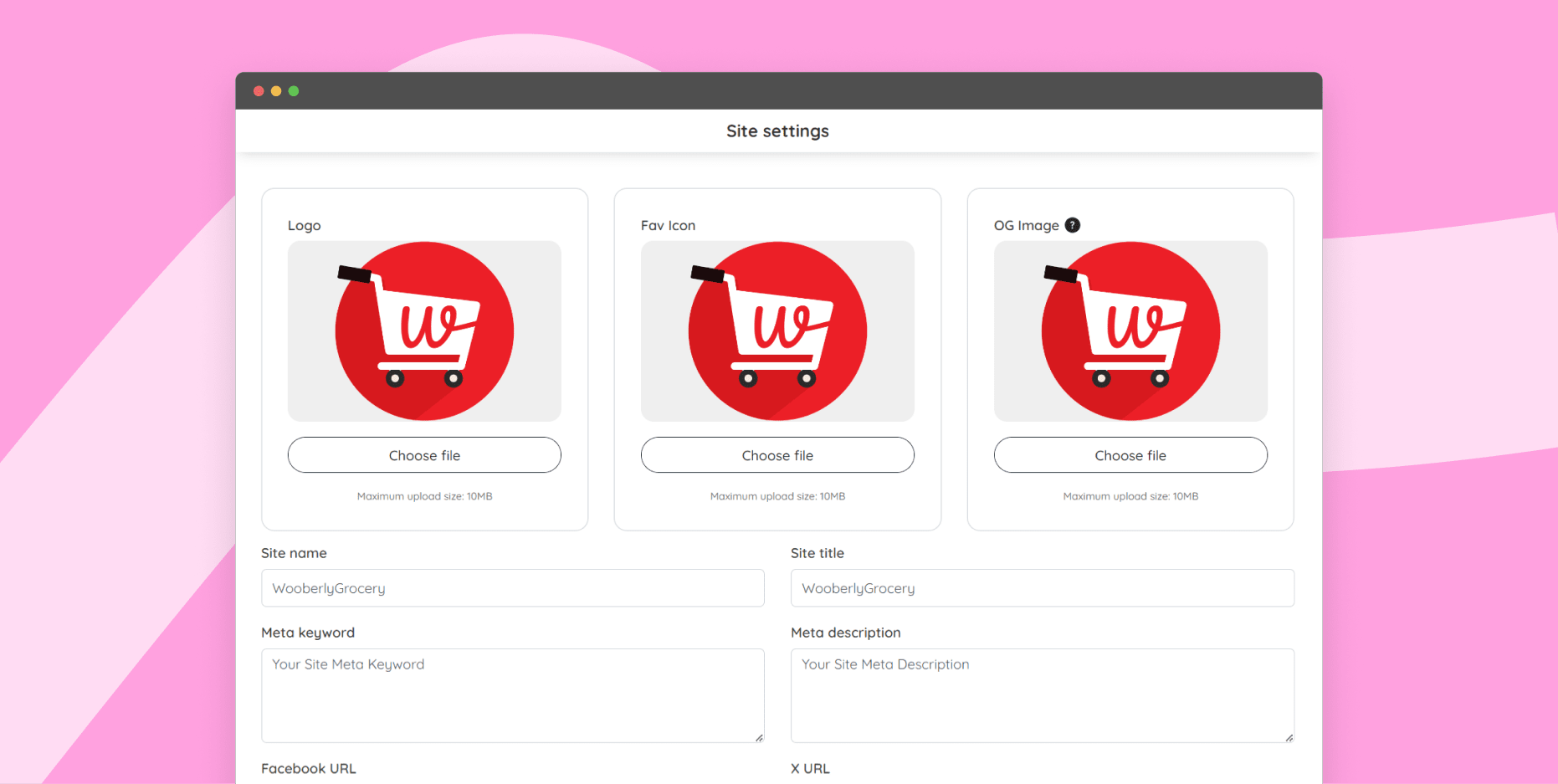Screen dimensions: 1558x784
Task: Click the 'Site title' field label
Action: coord(817,553)
